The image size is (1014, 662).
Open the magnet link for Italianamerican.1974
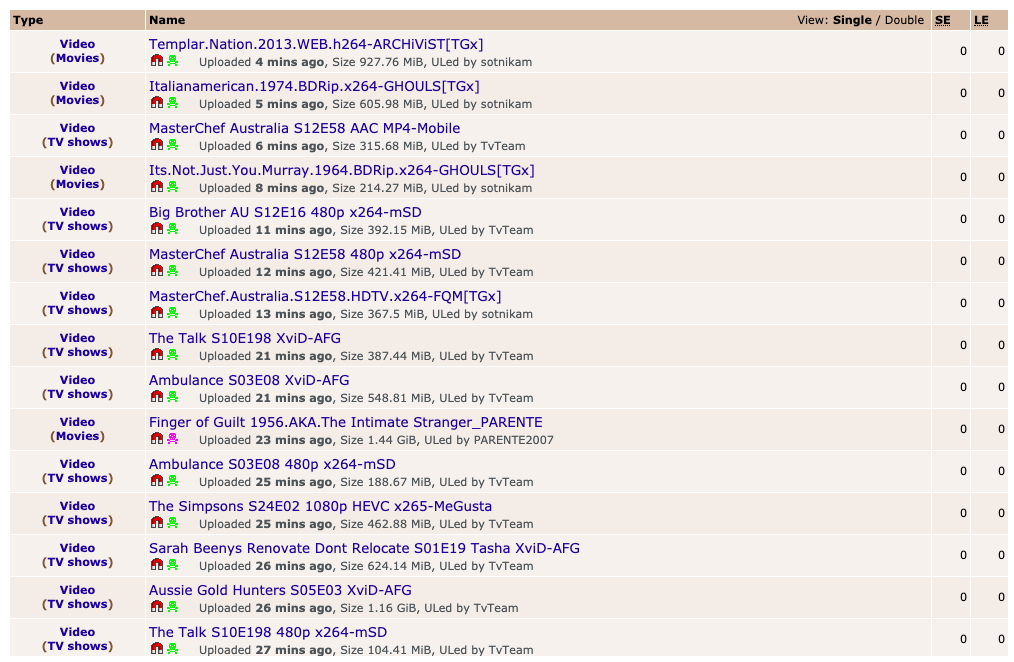point(156,103)
